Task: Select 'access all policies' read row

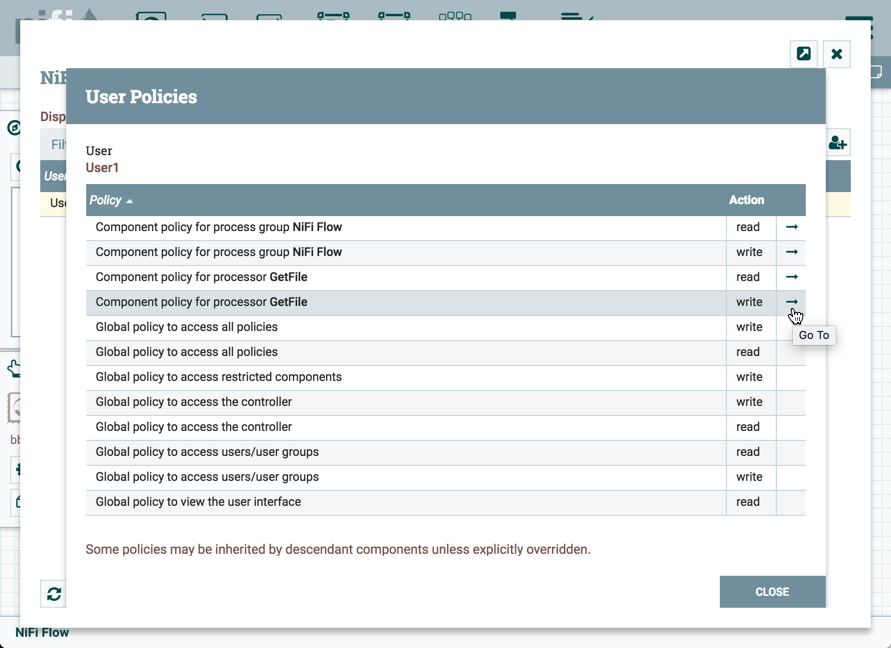Action: [400, 353]
